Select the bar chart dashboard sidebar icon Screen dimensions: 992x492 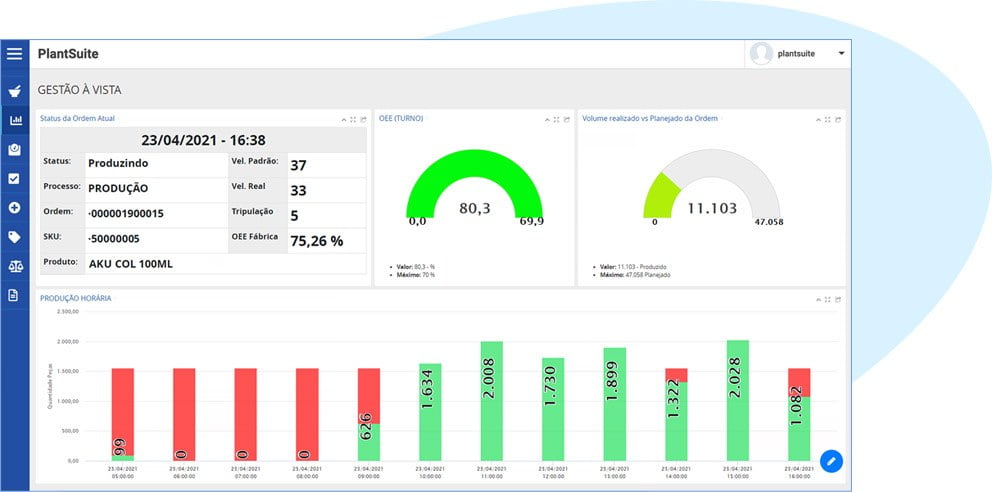coord(15,120)
